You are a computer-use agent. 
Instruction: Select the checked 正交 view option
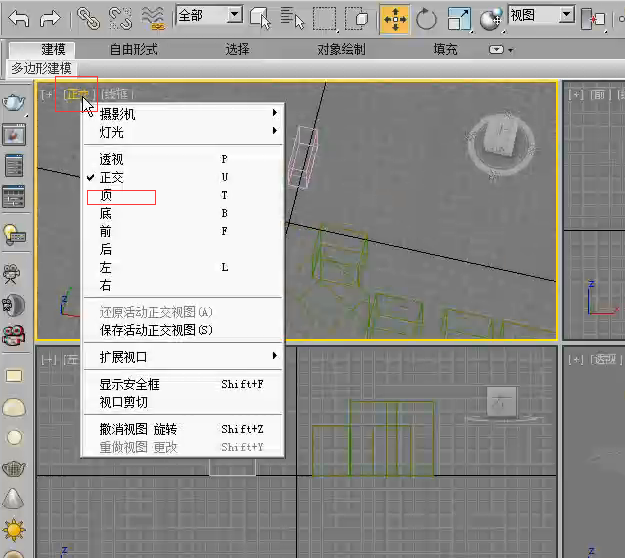183,177
